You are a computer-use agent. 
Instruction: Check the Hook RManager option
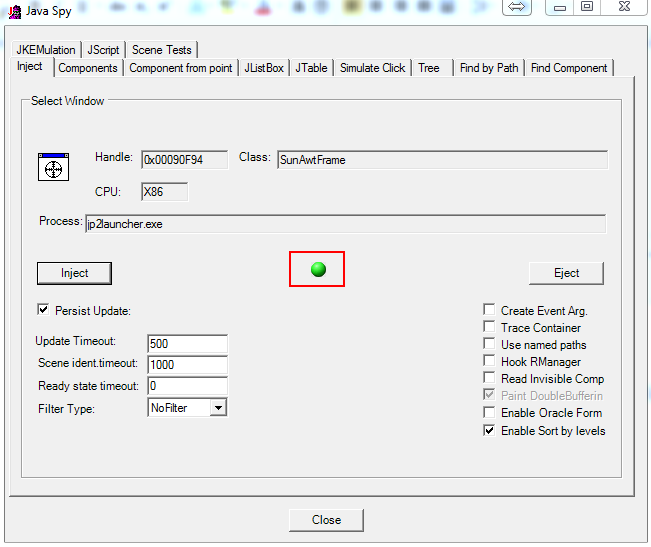(x=489, y=362)
